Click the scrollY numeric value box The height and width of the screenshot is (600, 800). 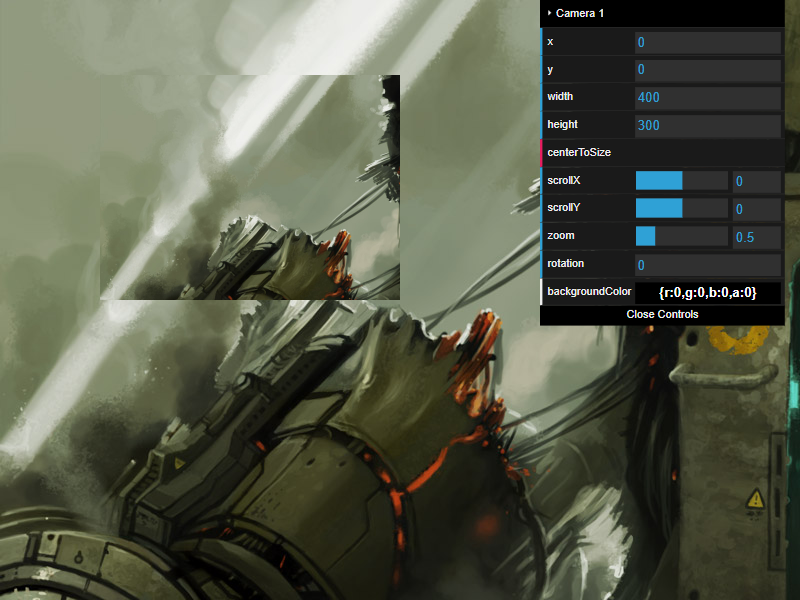(755, 208)
